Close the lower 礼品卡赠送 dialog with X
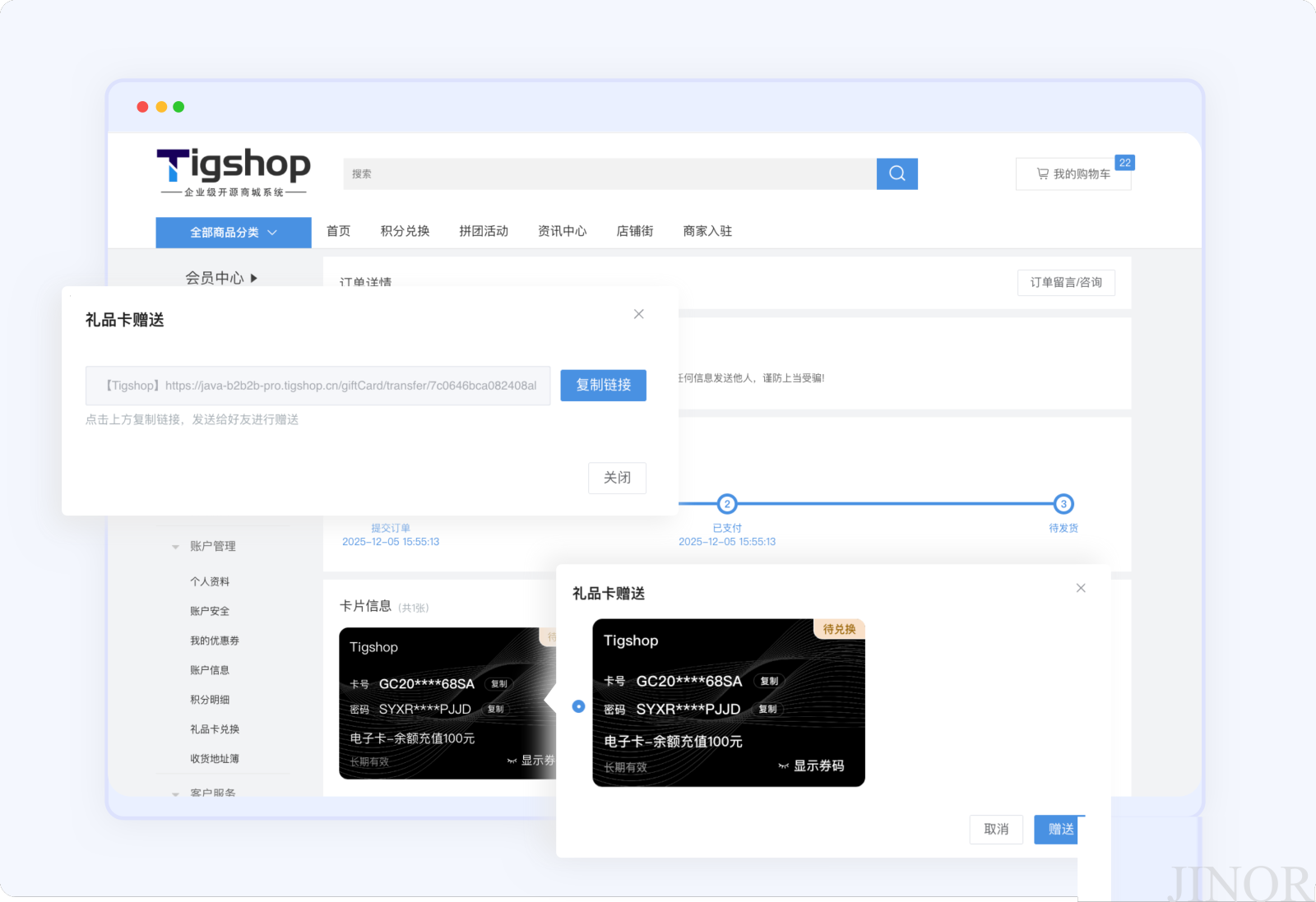The width and height of the screenshot is (1316, 902). click(1081, 588)
